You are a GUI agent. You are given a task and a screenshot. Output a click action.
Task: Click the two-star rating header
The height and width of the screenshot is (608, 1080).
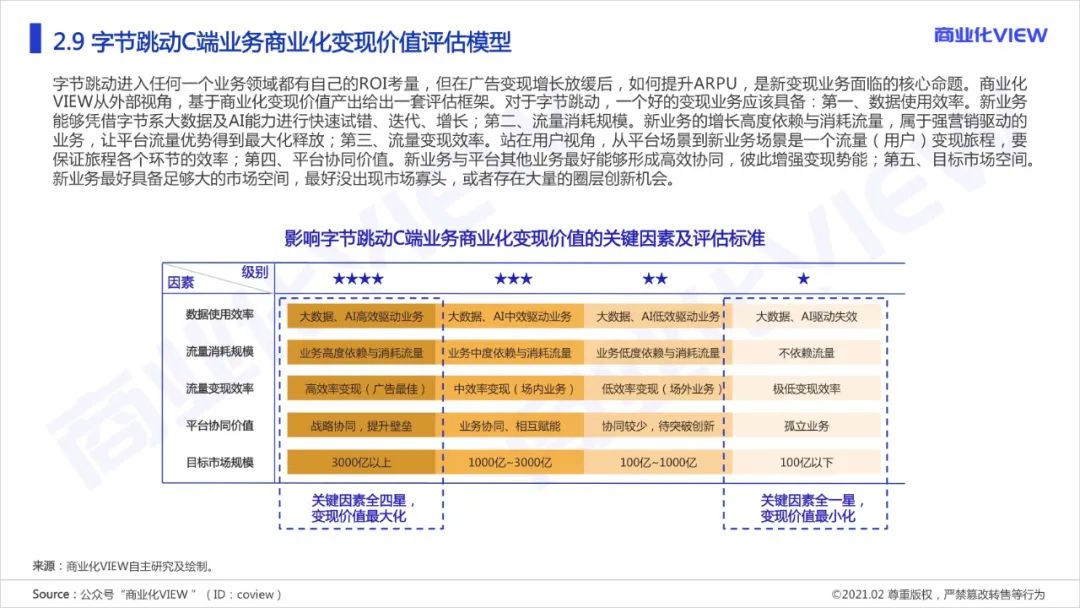pos(655,279)
